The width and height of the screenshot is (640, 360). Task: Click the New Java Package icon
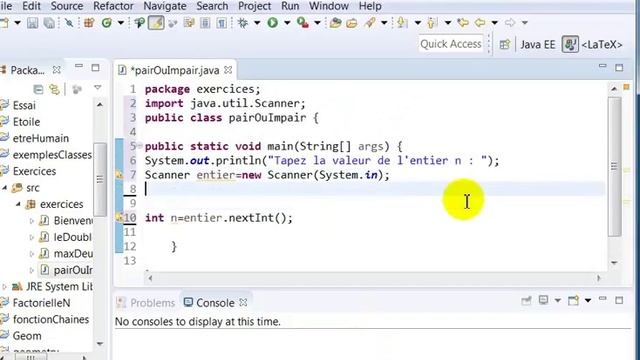tap(89, 23)
